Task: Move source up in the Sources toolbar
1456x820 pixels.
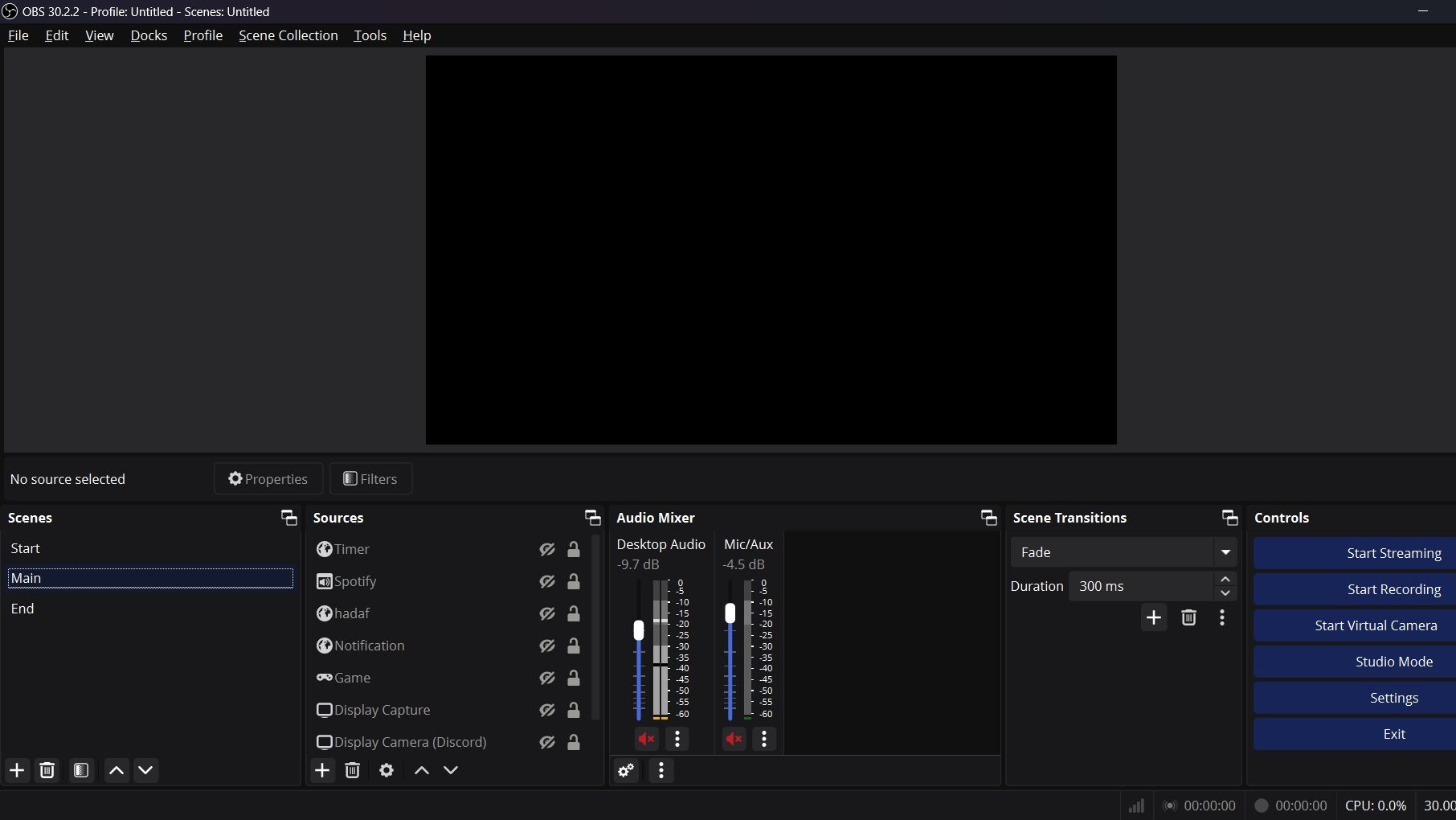Action: click(x=421, y=770)
